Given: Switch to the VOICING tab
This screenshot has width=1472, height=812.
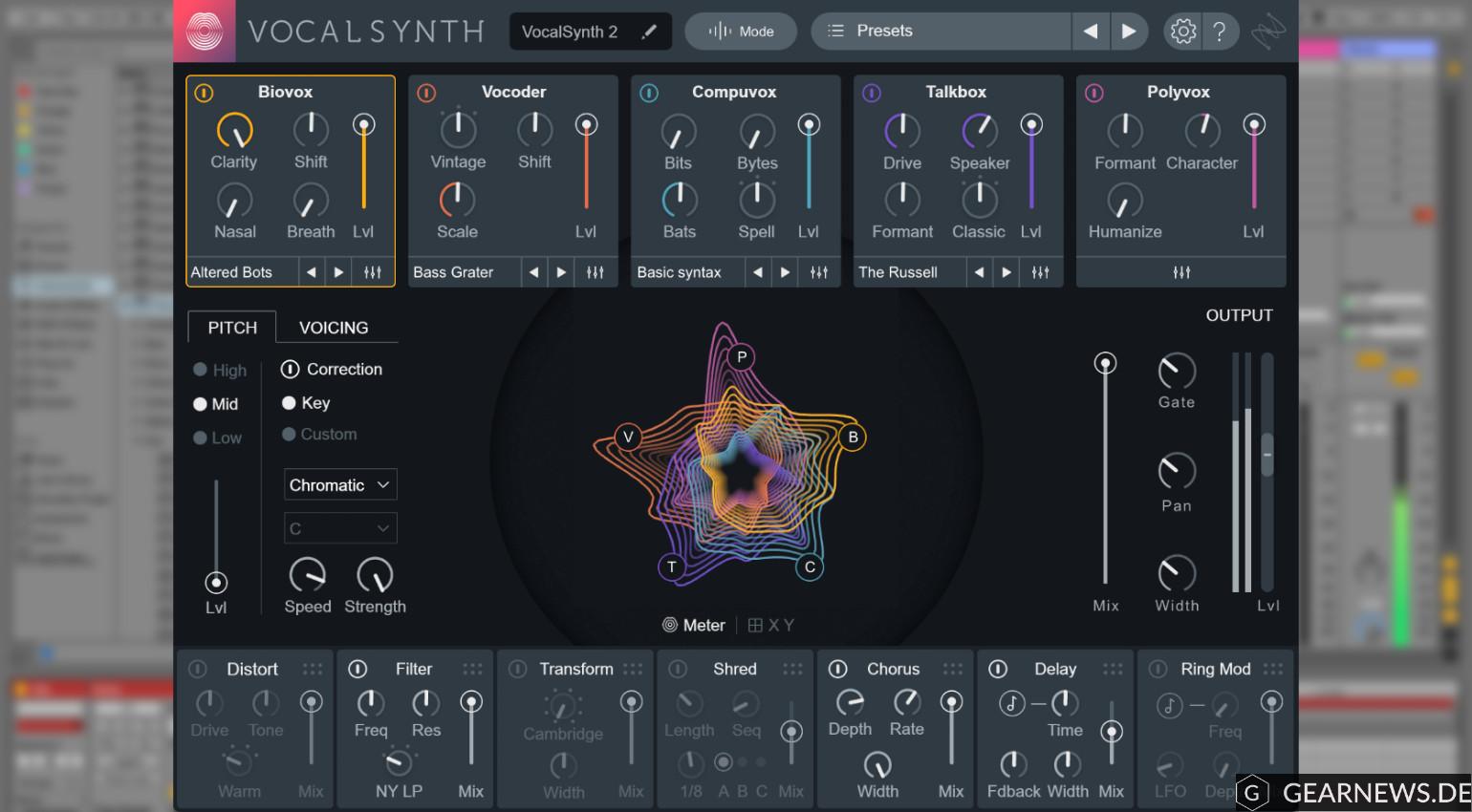Looking at the screenshot, I should click(334, 328).
